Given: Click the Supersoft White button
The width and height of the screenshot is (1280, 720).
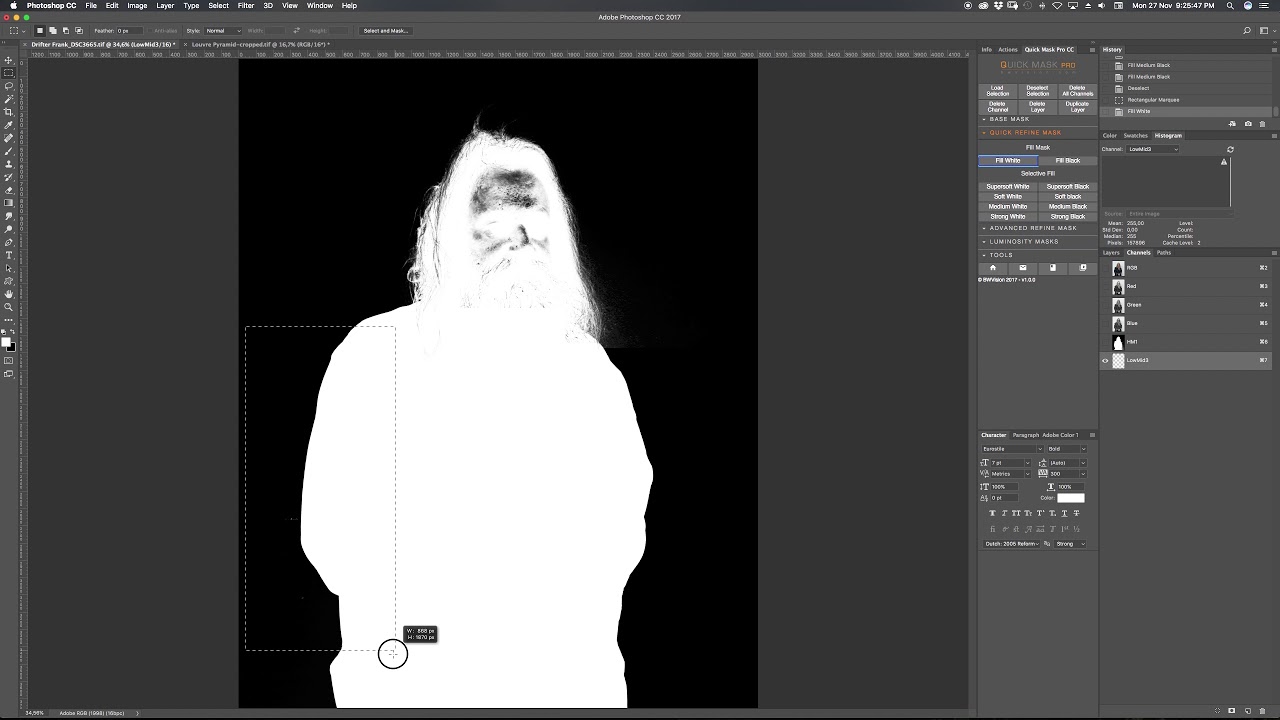Looking at the screenshot, I should [1007, 186].
